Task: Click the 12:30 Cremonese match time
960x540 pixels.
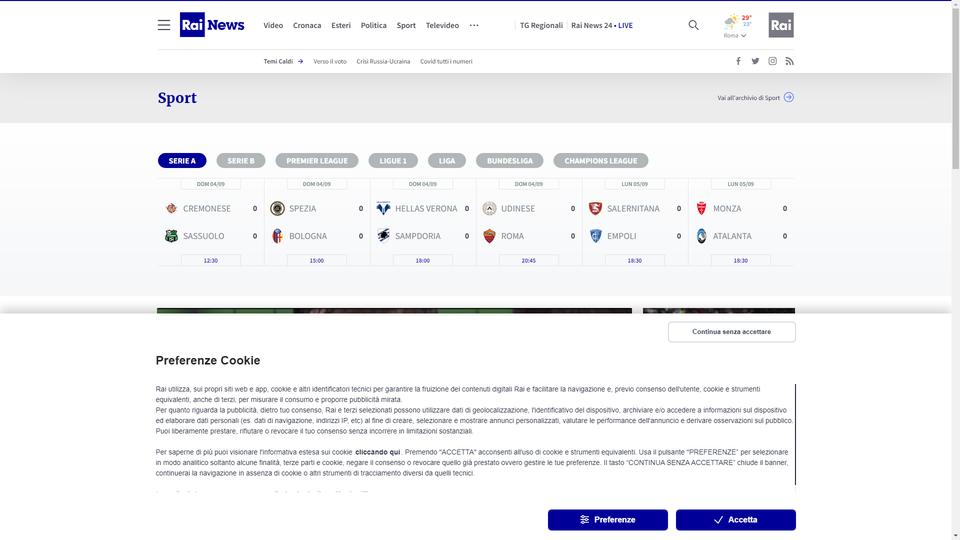Action: click(211, 260)
